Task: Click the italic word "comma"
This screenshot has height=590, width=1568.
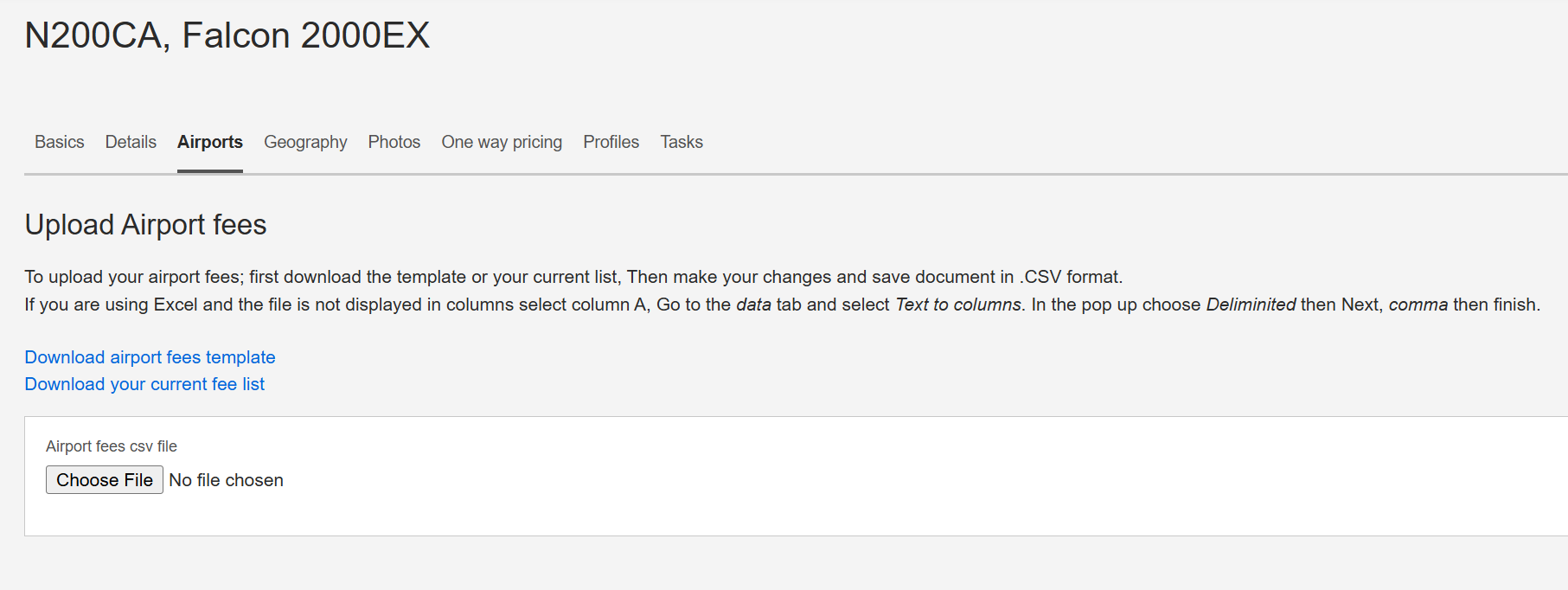Action: pyautogui.click(x=1418, y=305)
